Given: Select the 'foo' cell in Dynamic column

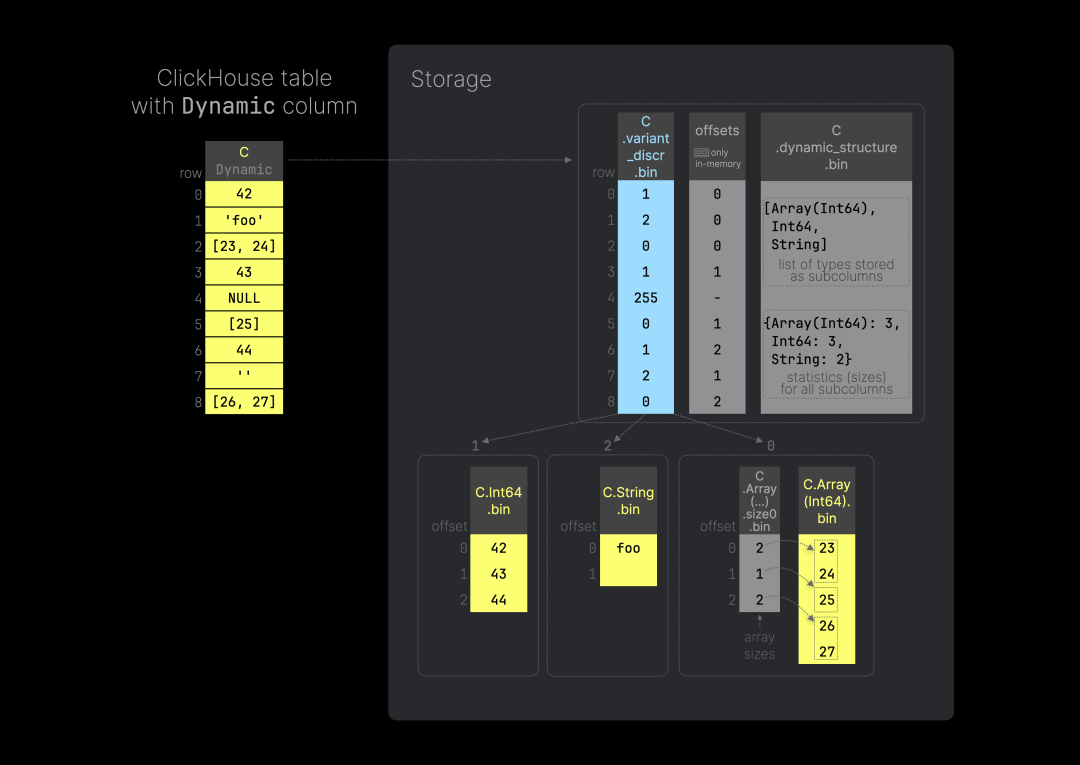Looking at the screenshot, I should [244, 220].
